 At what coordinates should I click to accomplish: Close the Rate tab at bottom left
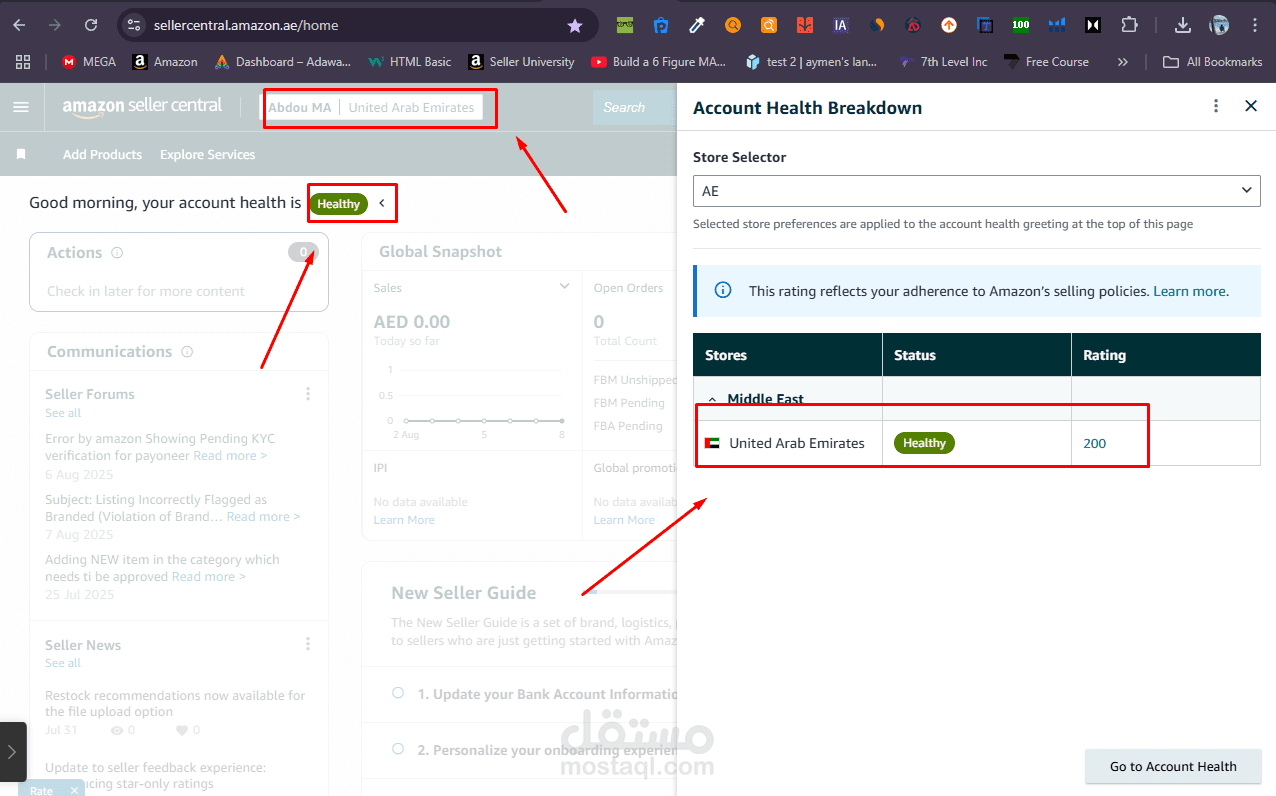(x=74, y=790)
